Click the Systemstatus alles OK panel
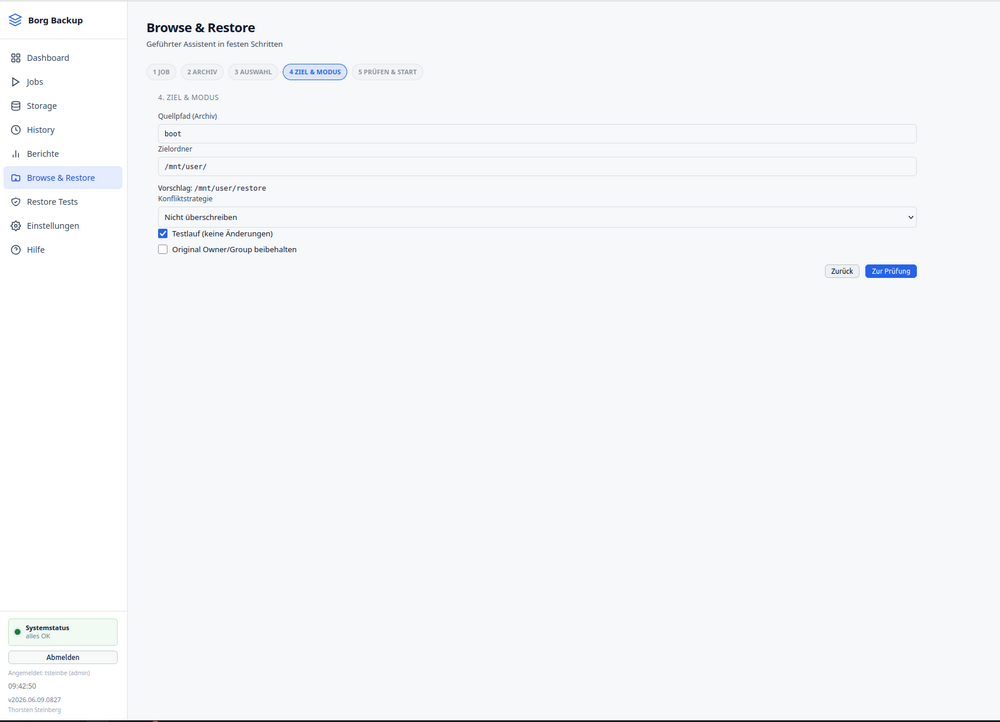The image size is (1000, 722). click(x=62, y=632)
